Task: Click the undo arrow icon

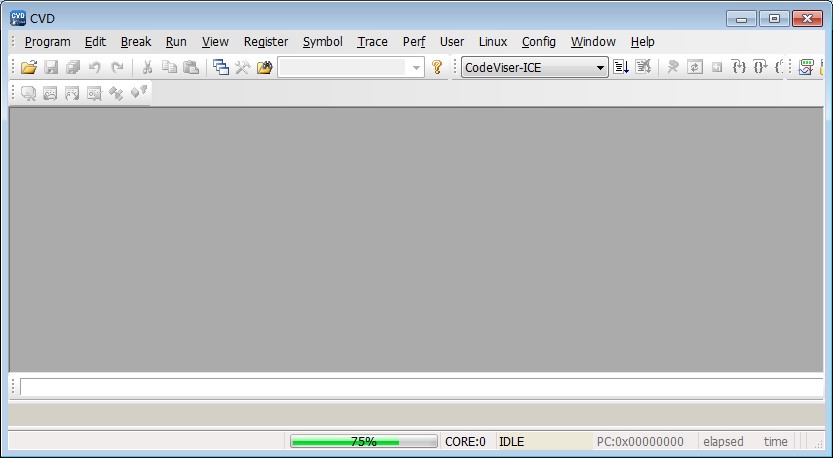Action: coord(95,67)
